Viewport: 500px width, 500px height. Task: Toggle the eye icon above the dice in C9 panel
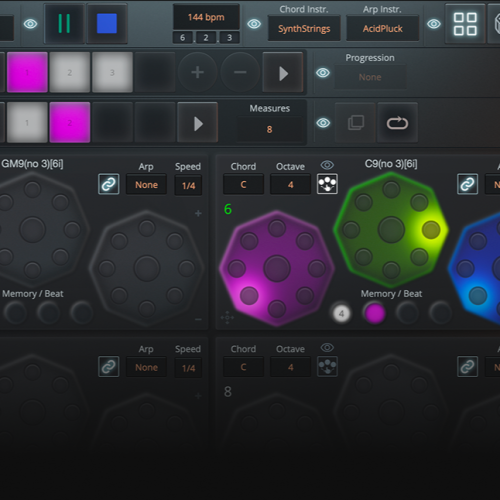[327, 165]
